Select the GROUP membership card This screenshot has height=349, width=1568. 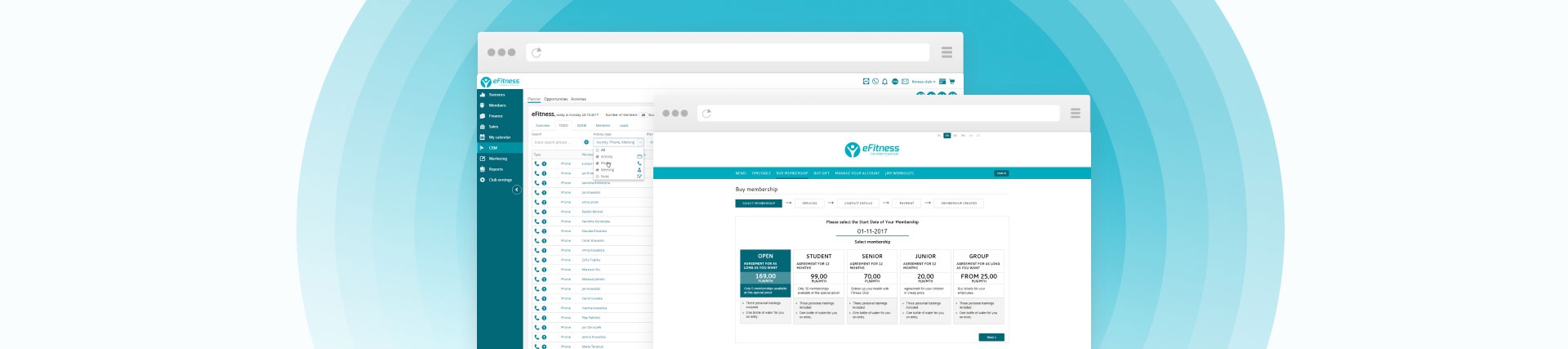[x=978, y=286]
